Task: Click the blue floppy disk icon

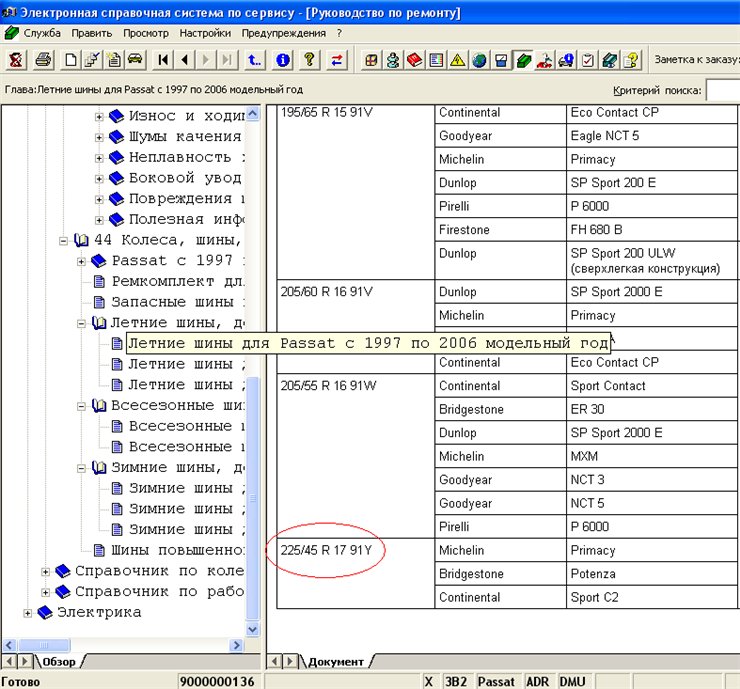Action: tap(501, 60)
